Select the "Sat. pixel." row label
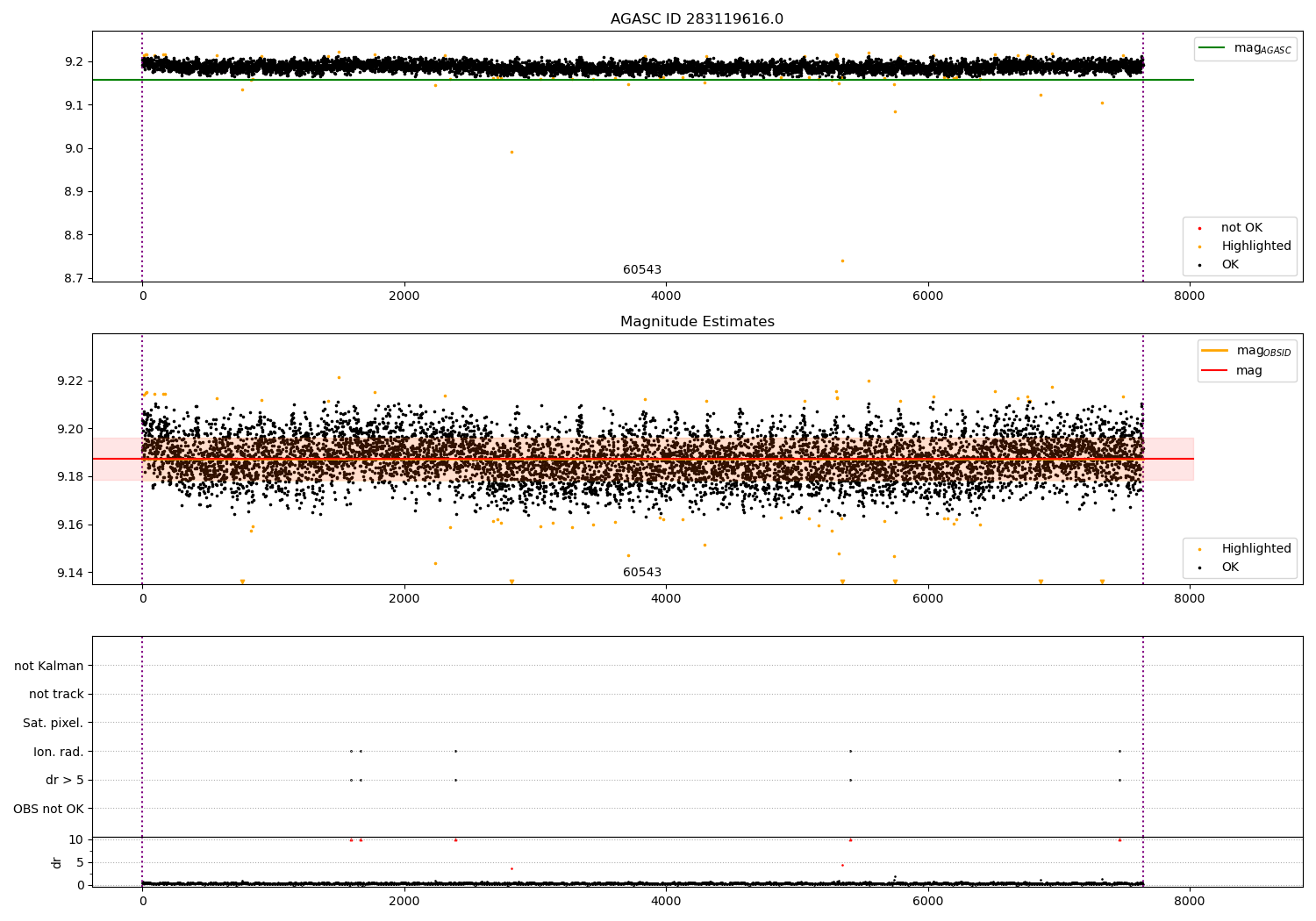Image resolution: width=1316 pixels, height=921 pixels. [x=54, y=724]
